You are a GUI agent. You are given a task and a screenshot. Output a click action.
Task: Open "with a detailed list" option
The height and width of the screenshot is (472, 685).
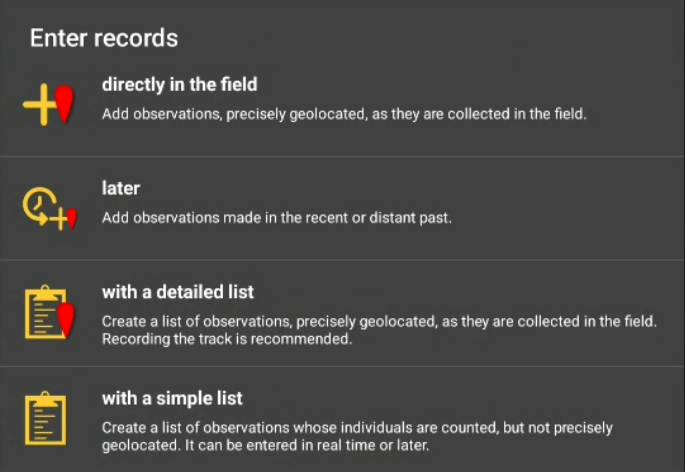pos(178,292)
